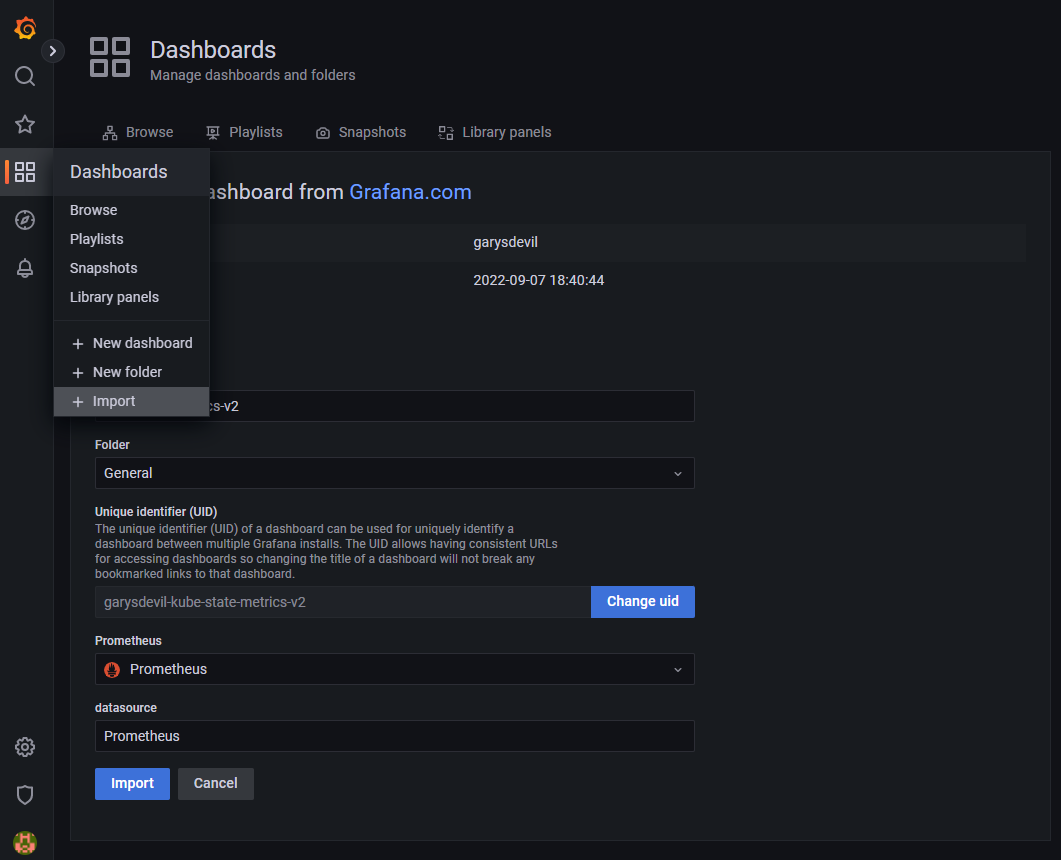The image size is (1061, 860).
Task: Click the Cancel button
Action: (216, 784)
